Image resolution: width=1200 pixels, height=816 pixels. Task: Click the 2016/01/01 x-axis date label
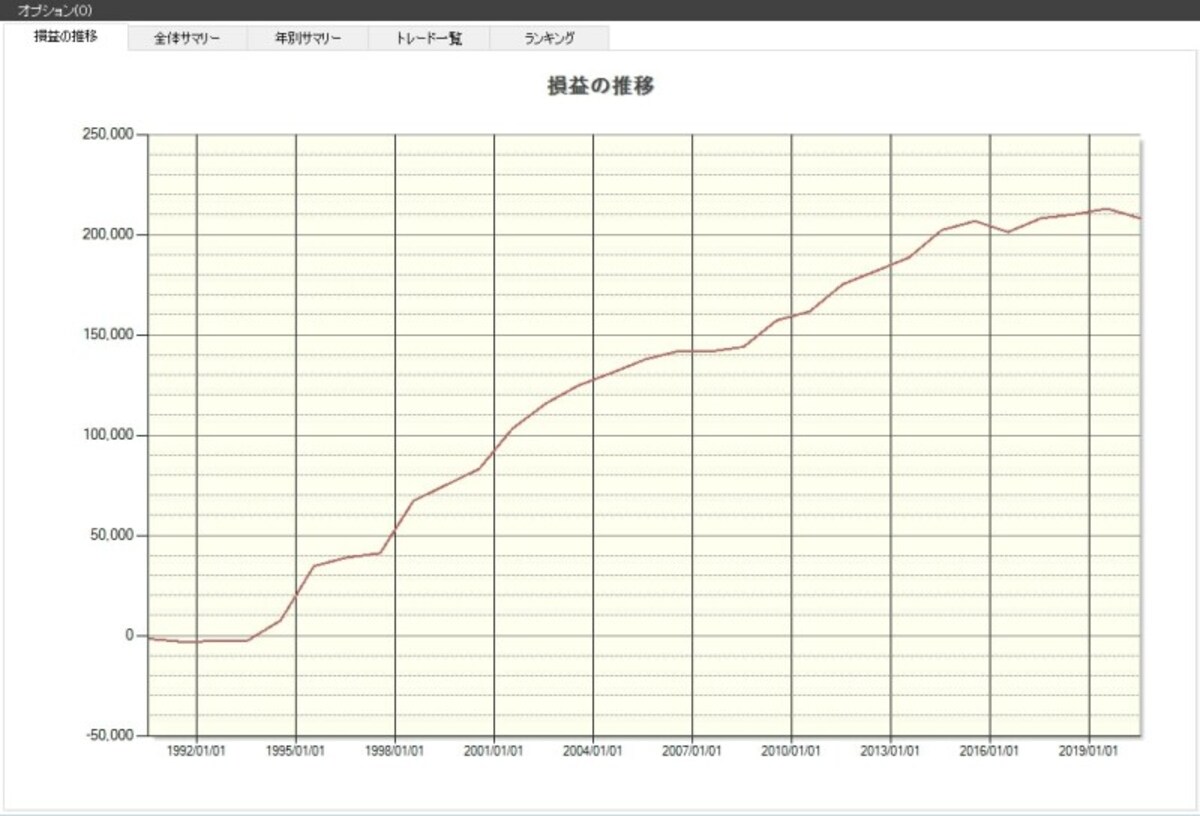pyautogui.click(x=990, y=751)
